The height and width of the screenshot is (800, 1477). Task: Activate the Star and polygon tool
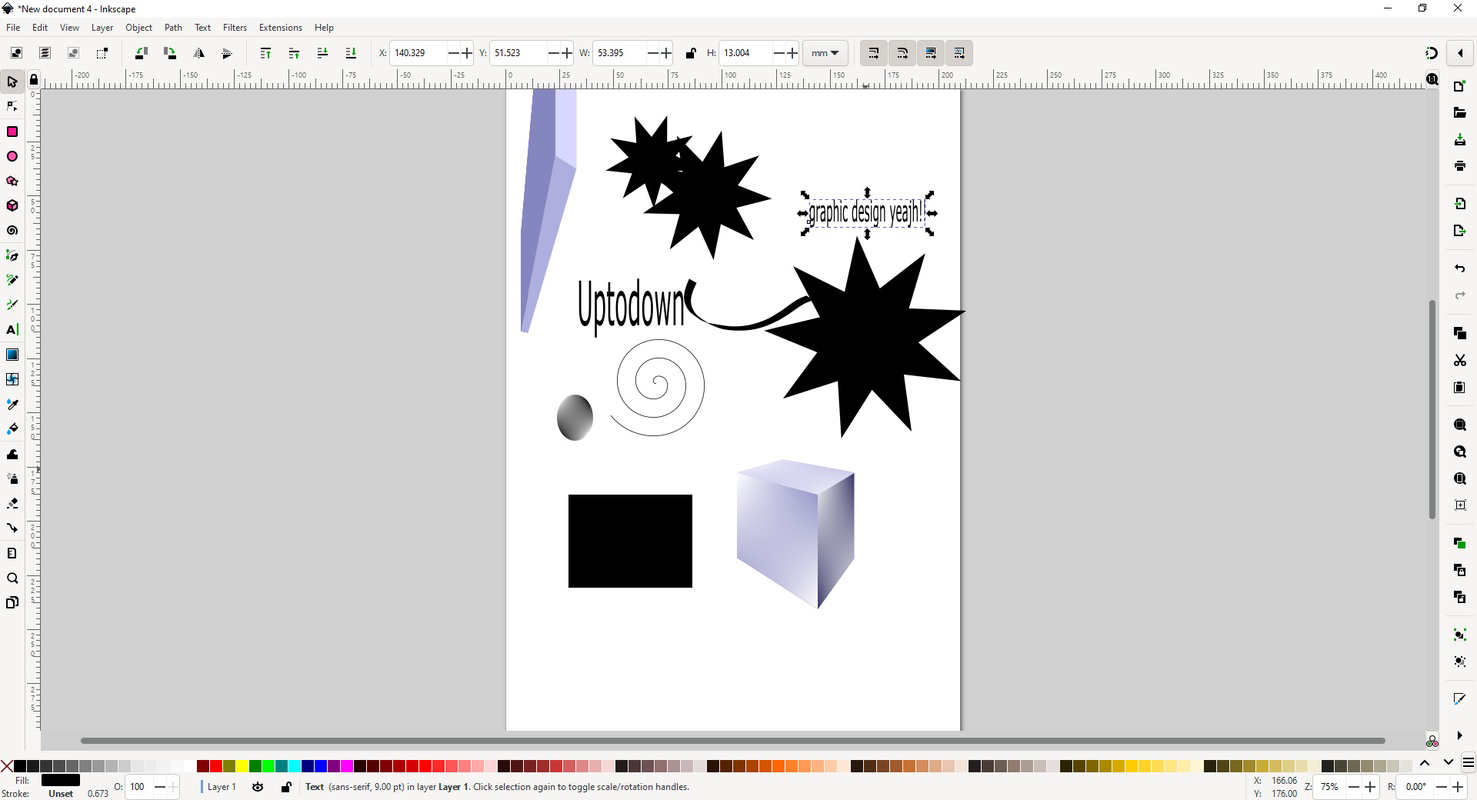coord(12,181)
